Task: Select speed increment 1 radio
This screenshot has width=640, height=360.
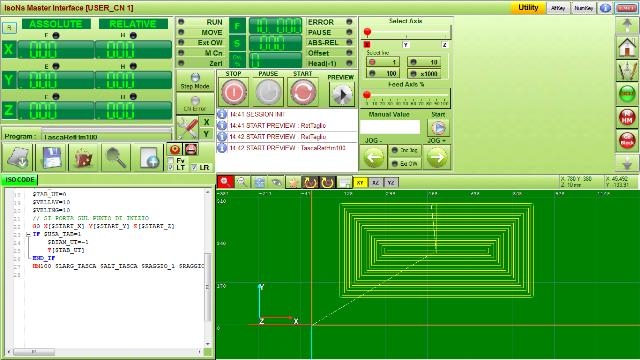Action: click(382, 62)
